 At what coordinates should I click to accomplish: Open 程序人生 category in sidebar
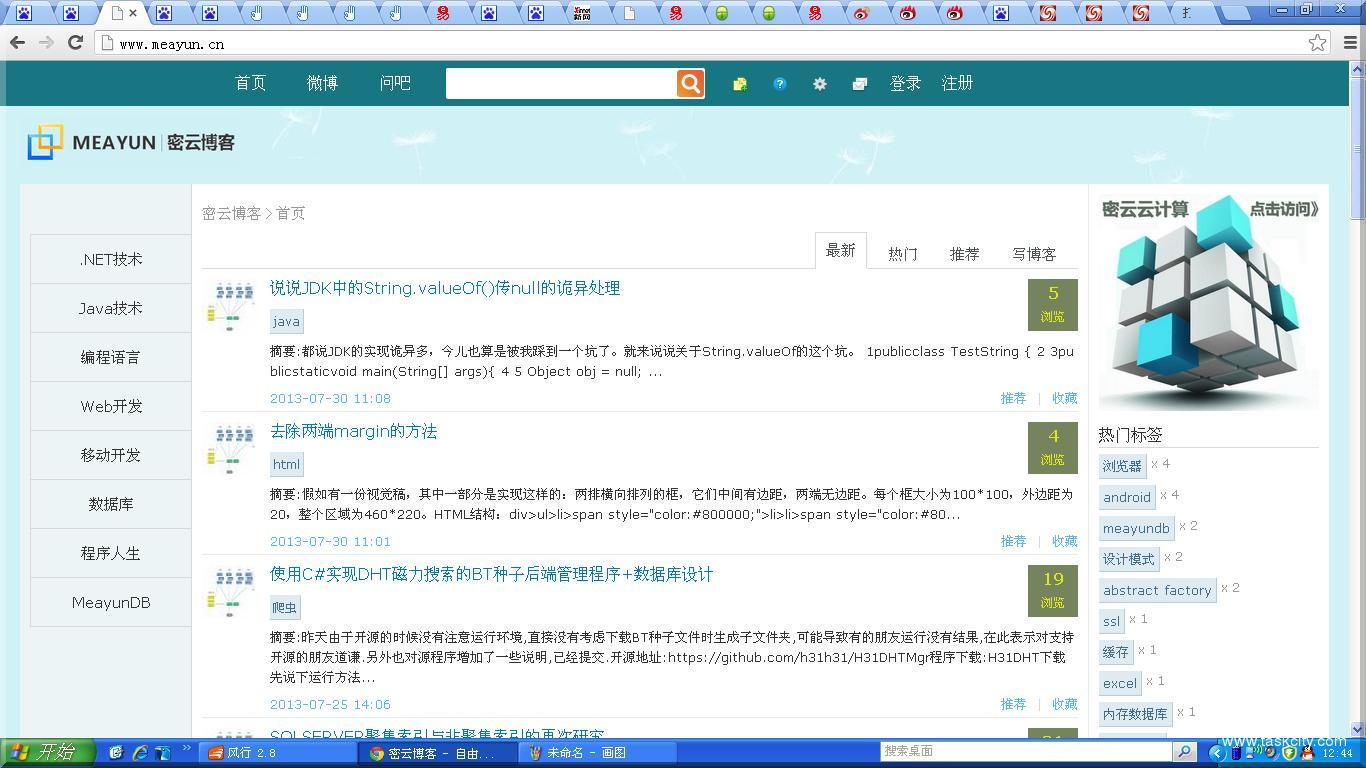click(x=111, y=553)
